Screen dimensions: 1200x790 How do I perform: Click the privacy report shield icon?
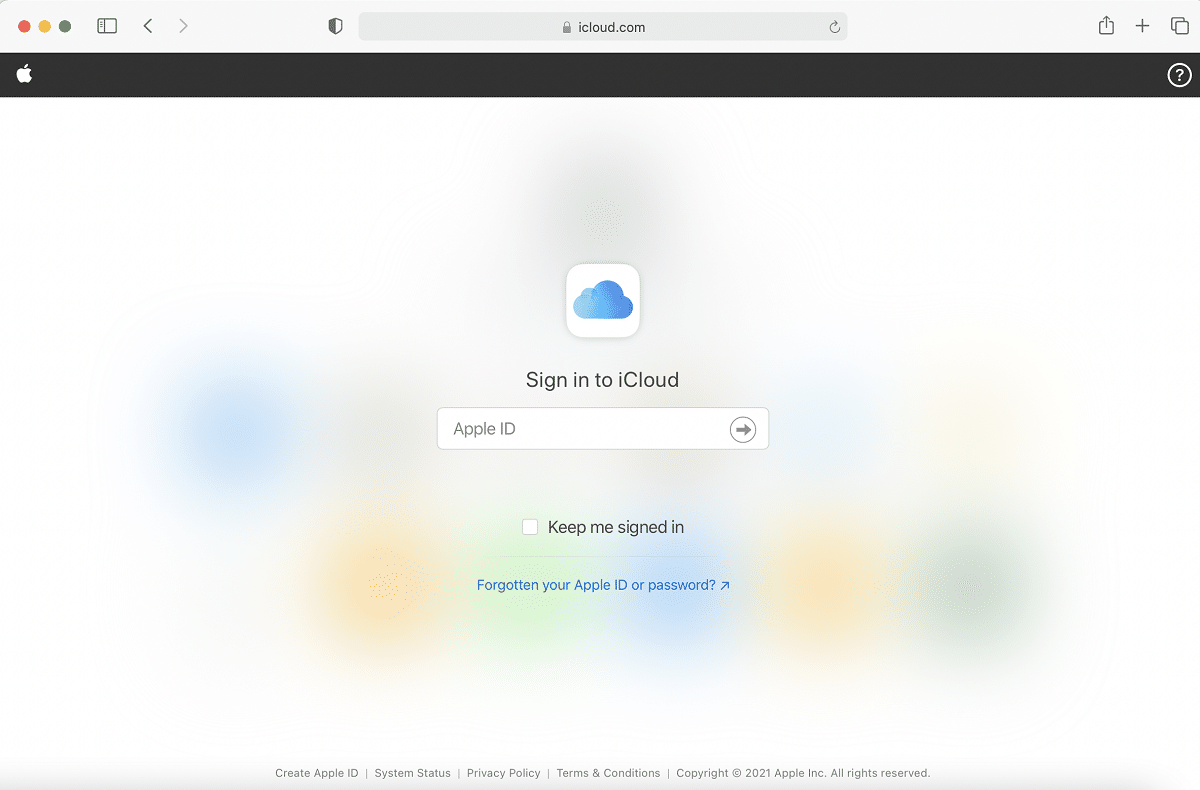[x=334, y=26]
